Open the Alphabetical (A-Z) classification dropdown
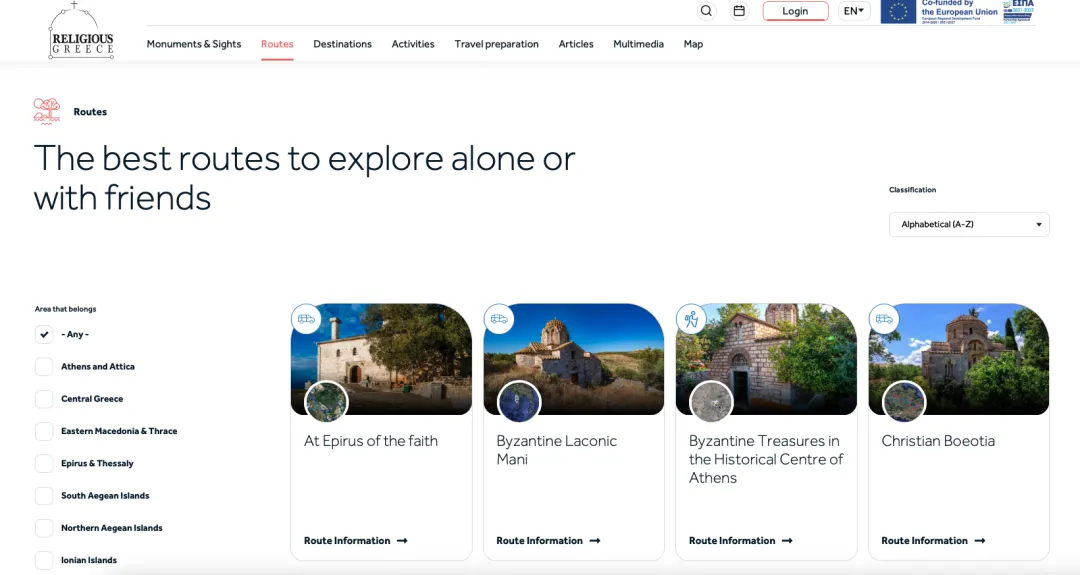This screenshot has height=575, width=1080. 968,224
